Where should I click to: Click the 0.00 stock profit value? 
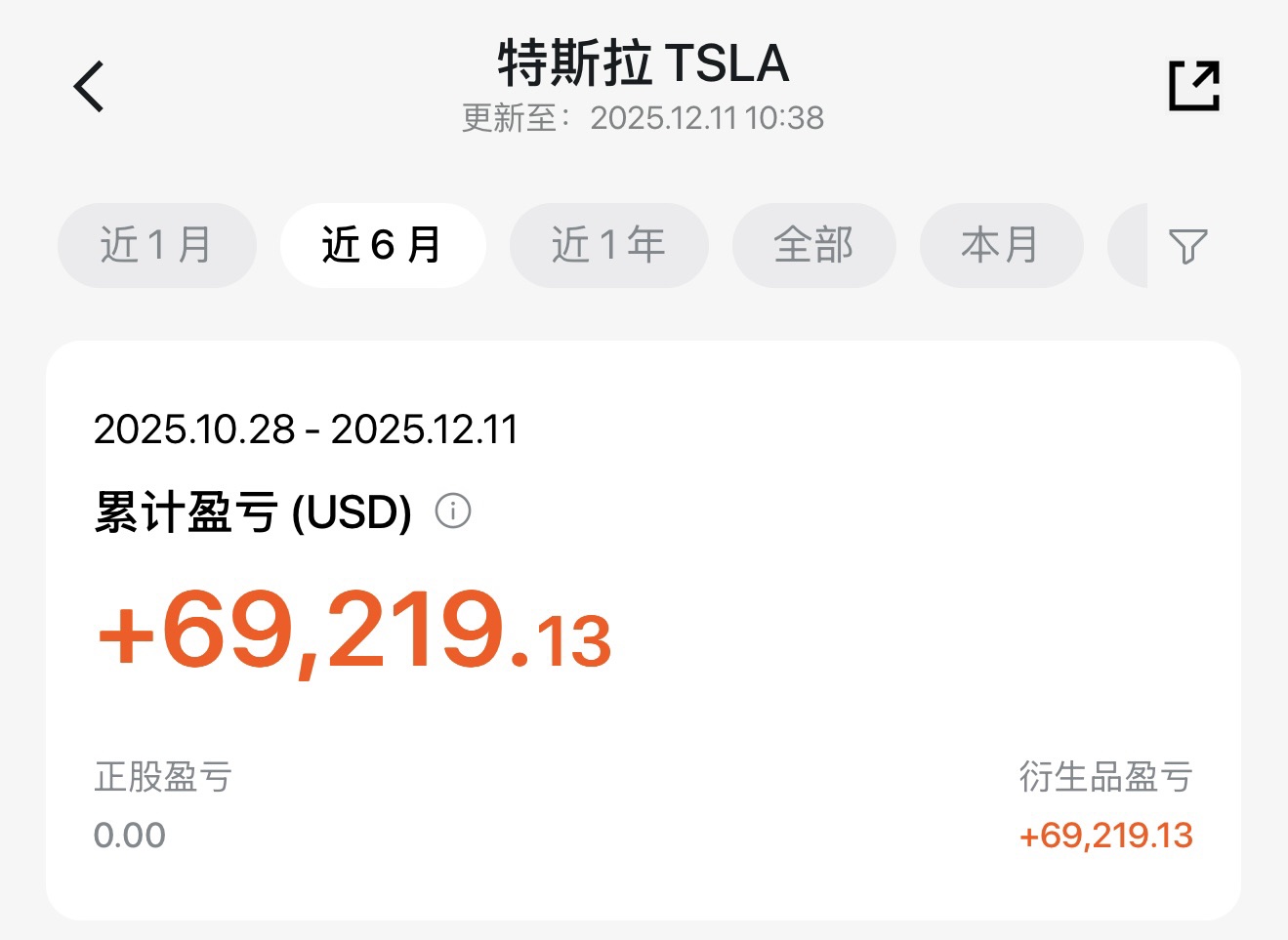click(x=130, y=836)
